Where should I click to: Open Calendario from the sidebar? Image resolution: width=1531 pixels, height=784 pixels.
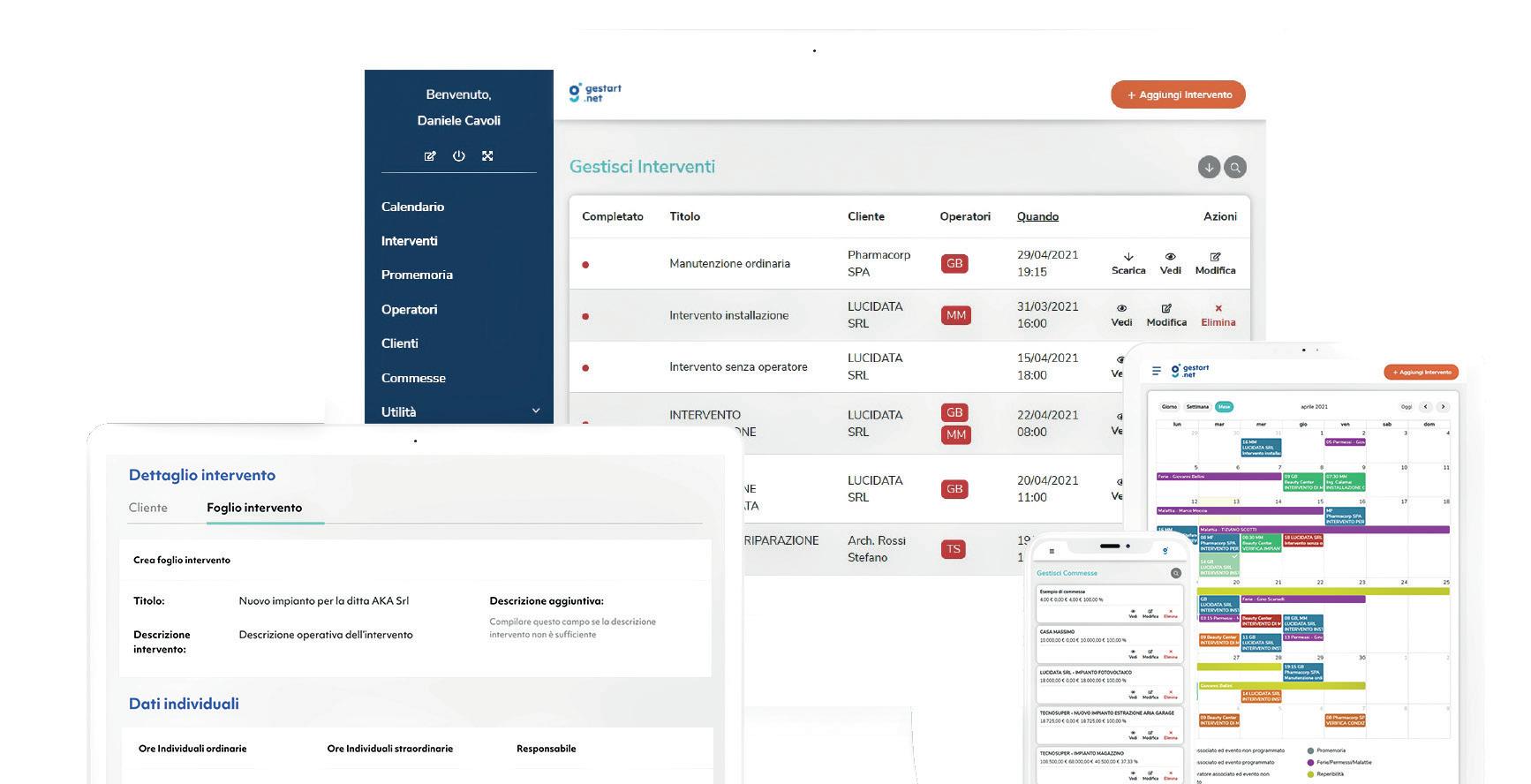[x=412, y=207]
